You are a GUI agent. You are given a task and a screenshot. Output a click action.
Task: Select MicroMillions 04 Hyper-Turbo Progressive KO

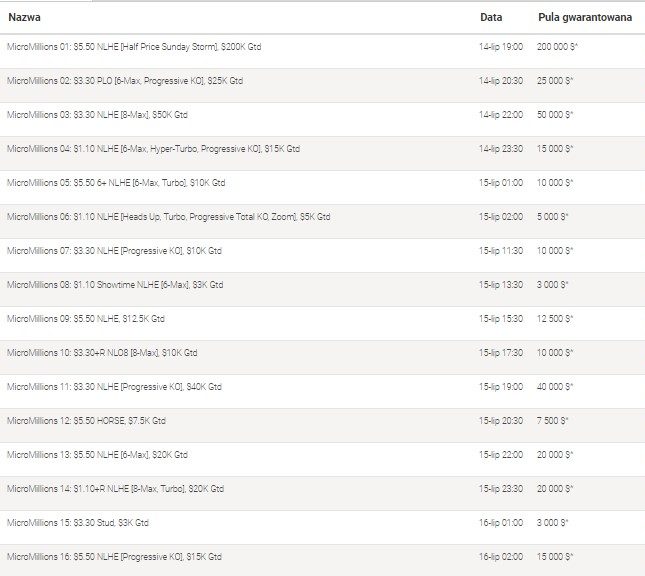pyautogui.click(x=153, y=149)
